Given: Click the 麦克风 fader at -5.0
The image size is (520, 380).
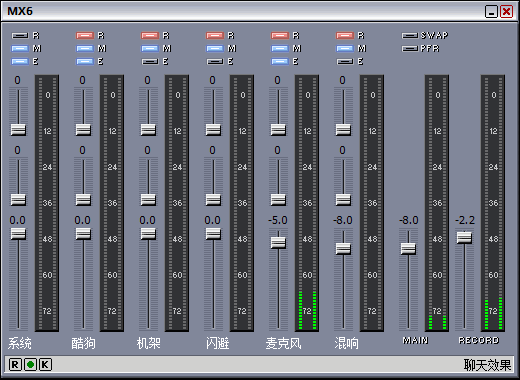Looking at the screenshot, I should (278, 242).
